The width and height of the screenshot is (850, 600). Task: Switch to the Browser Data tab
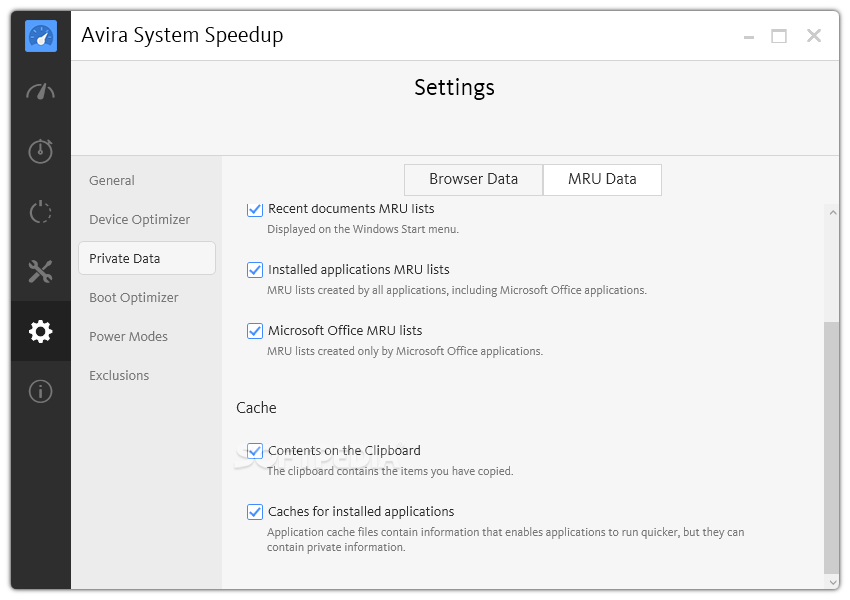(x=473, y=179)
